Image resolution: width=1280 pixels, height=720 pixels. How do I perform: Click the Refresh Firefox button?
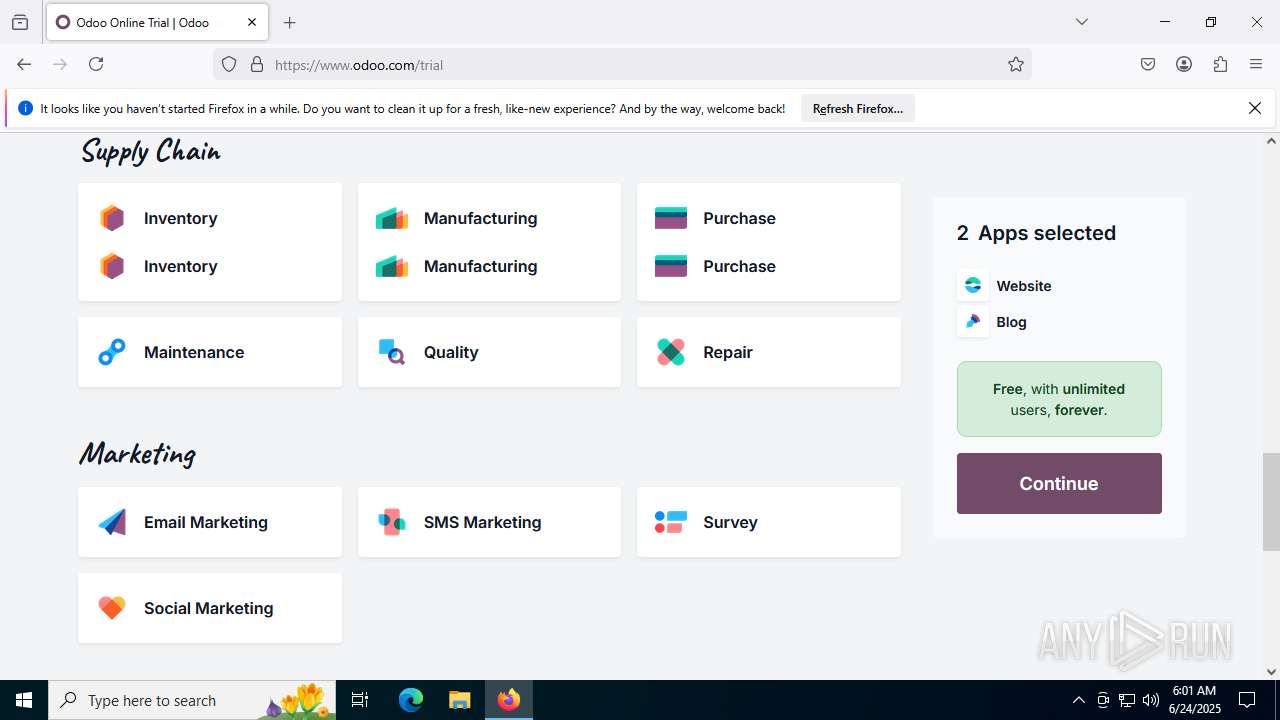[858, 109]
